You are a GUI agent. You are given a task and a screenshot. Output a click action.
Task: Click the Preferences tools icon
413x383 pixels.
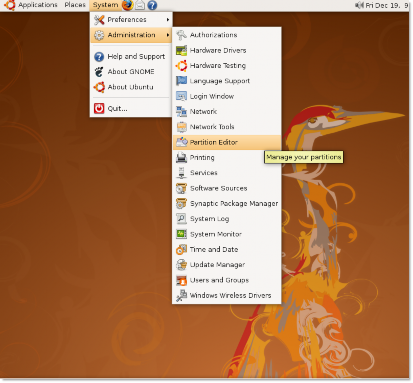click(x=99, y=20)
